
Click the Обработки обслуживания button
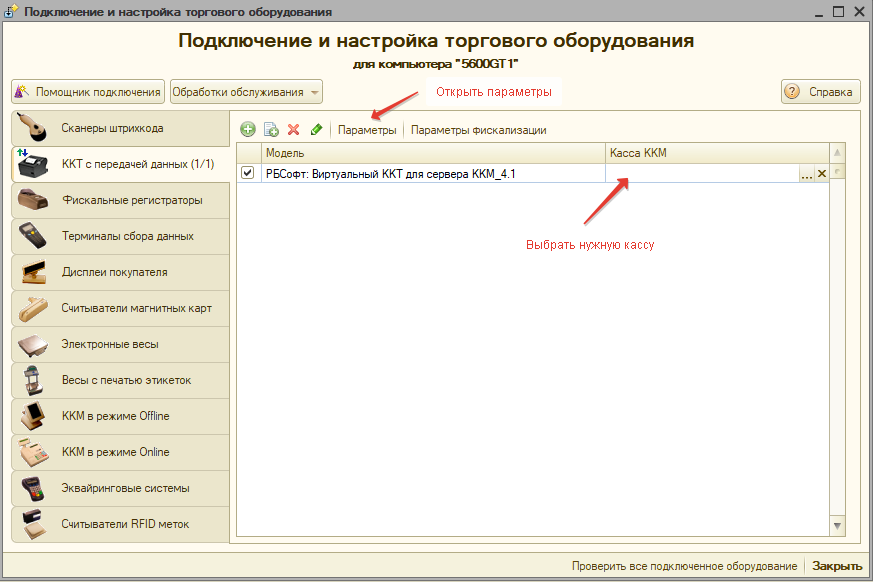(x=246, y=92)
